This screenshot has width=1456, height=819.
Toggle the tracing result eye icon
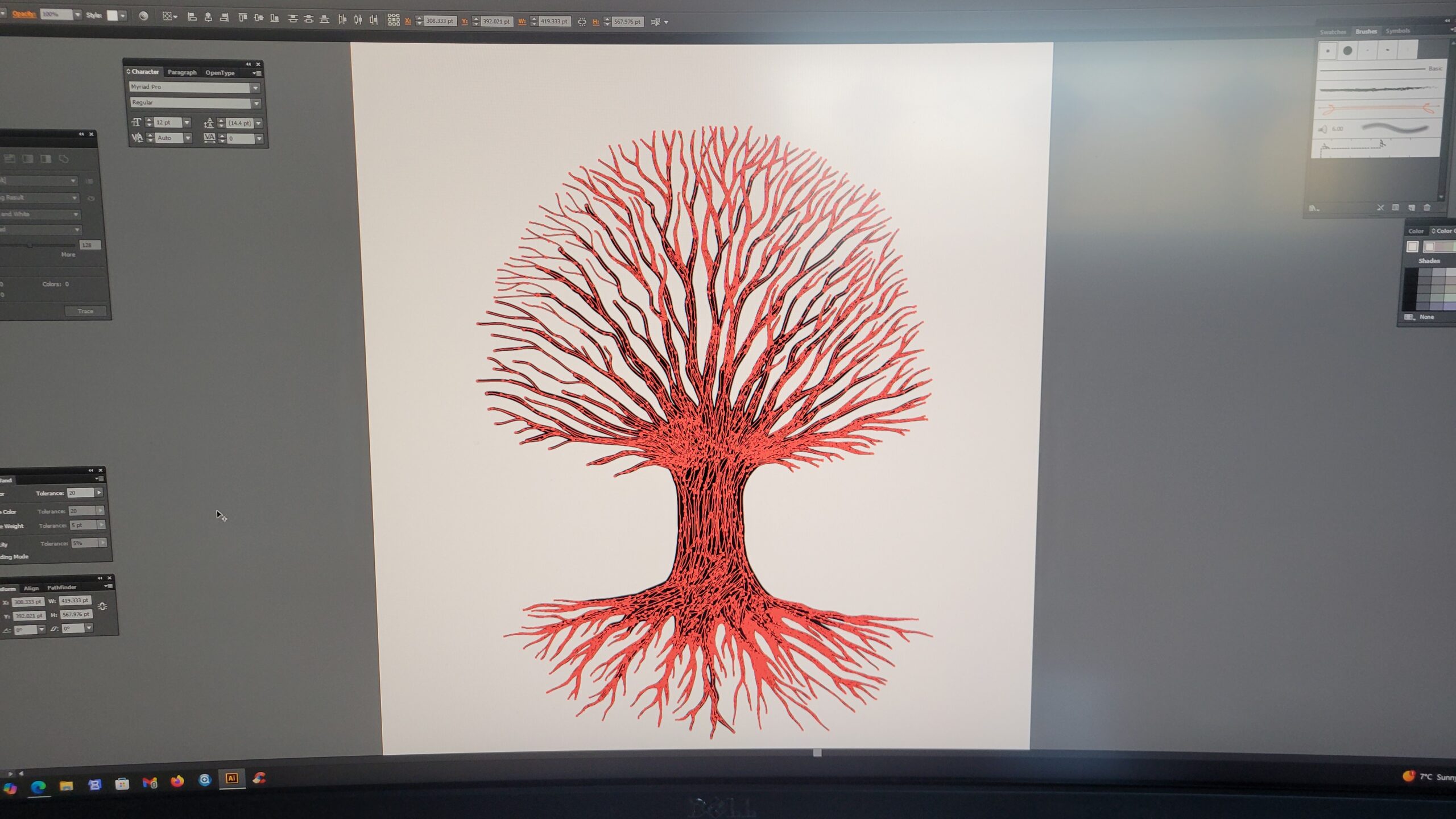point(91,198)
